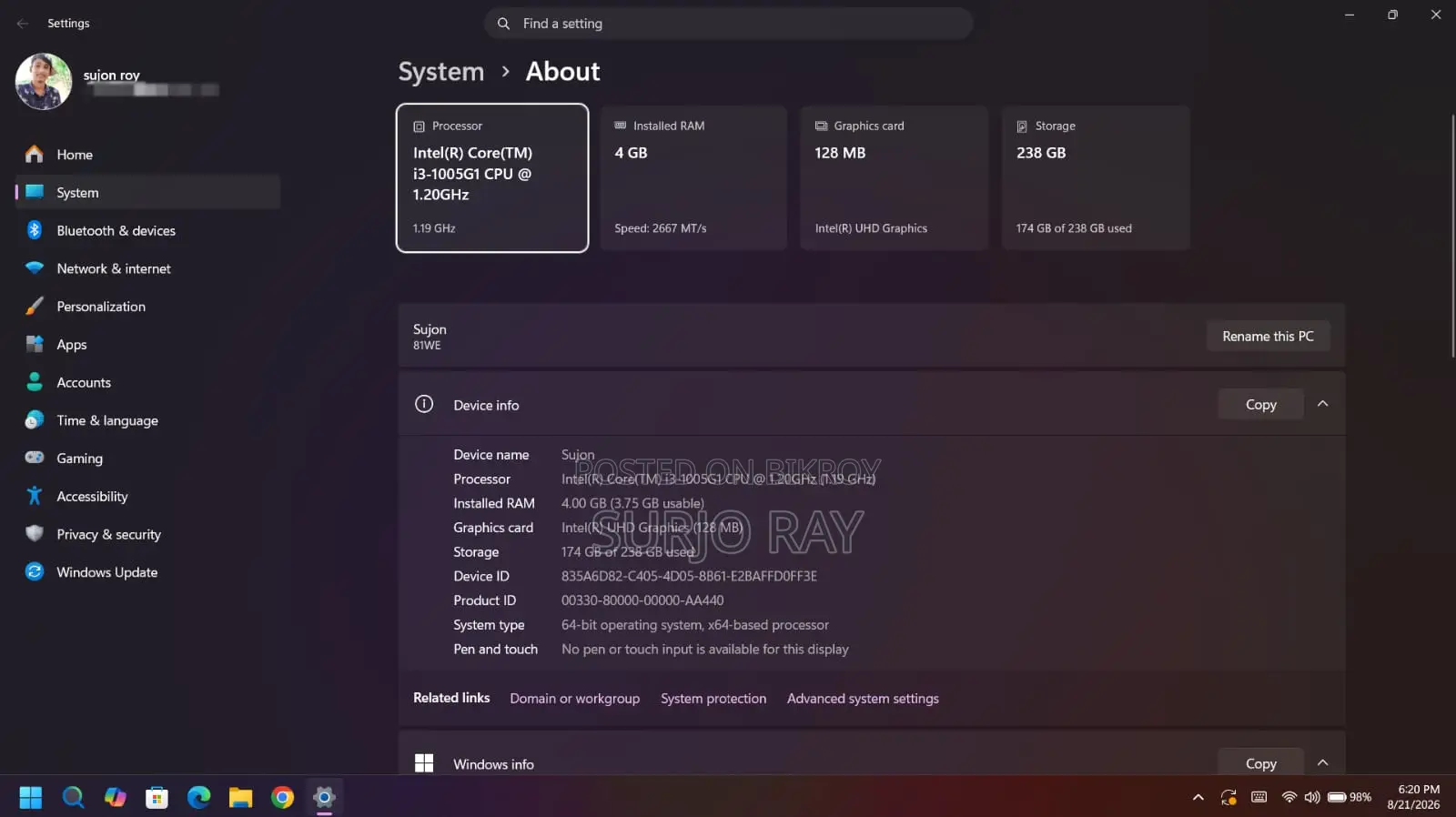Viewport: 1456px width, 817px height.
Task: Open File Explorer from the taskbar
Action: (x=240, y=798)
